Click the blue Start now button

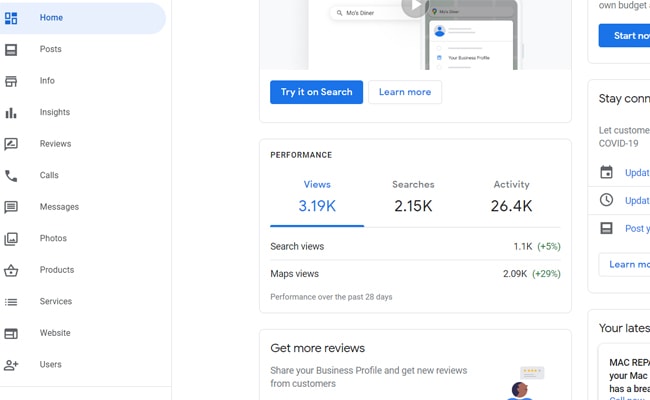coord(624,36)
